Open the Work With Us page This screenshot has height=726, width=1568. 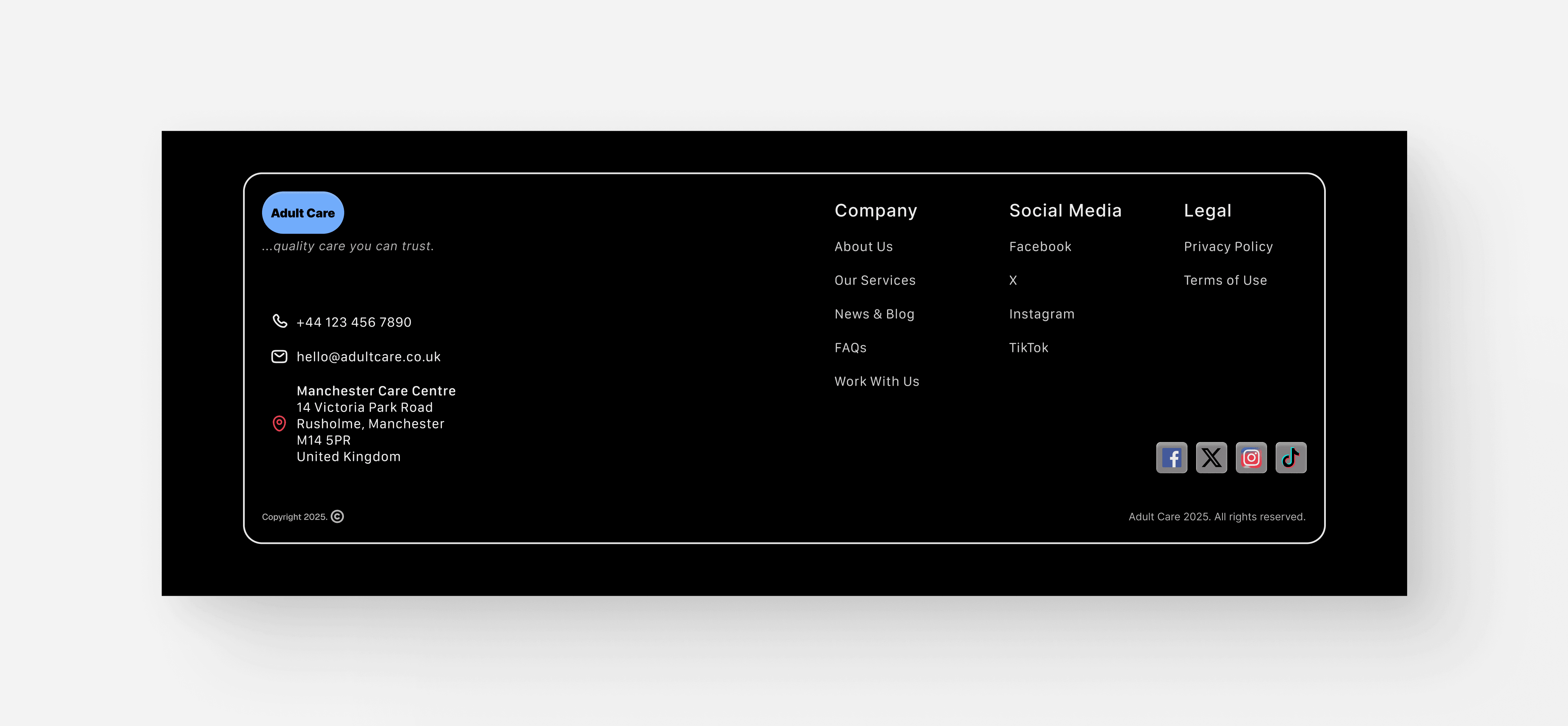tap(876, 381)
